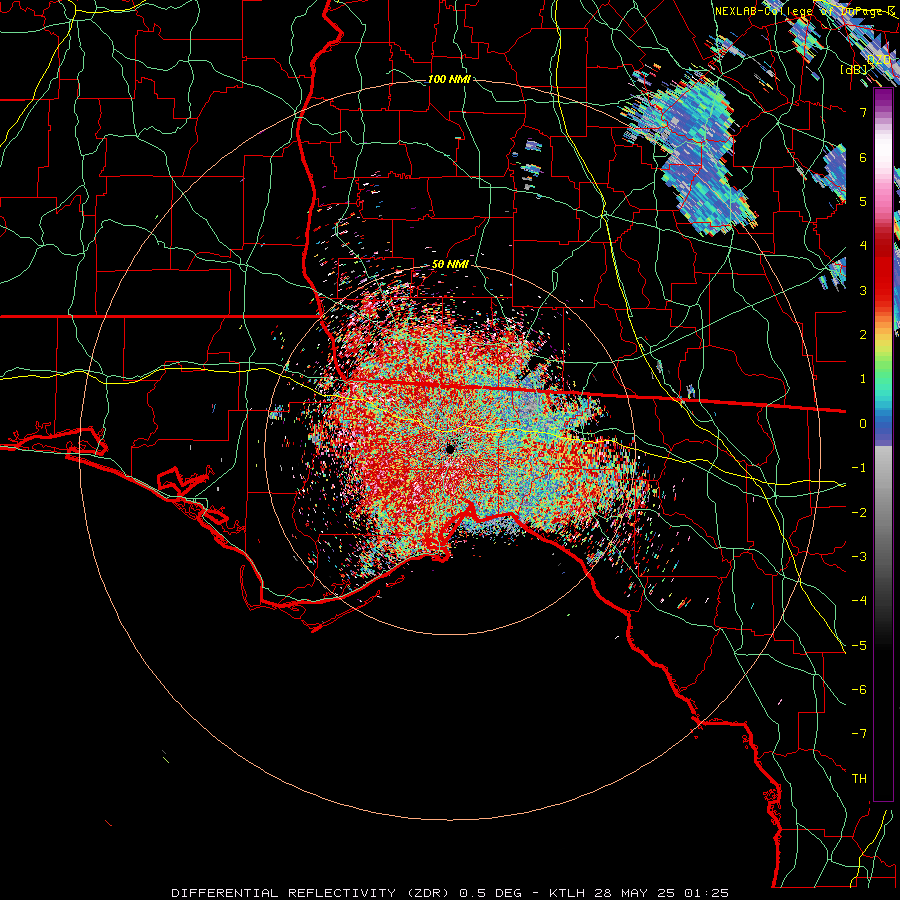Click the "-6" value on the scale
The width and height of the screenshot is (900, 900).
(859, 690)
